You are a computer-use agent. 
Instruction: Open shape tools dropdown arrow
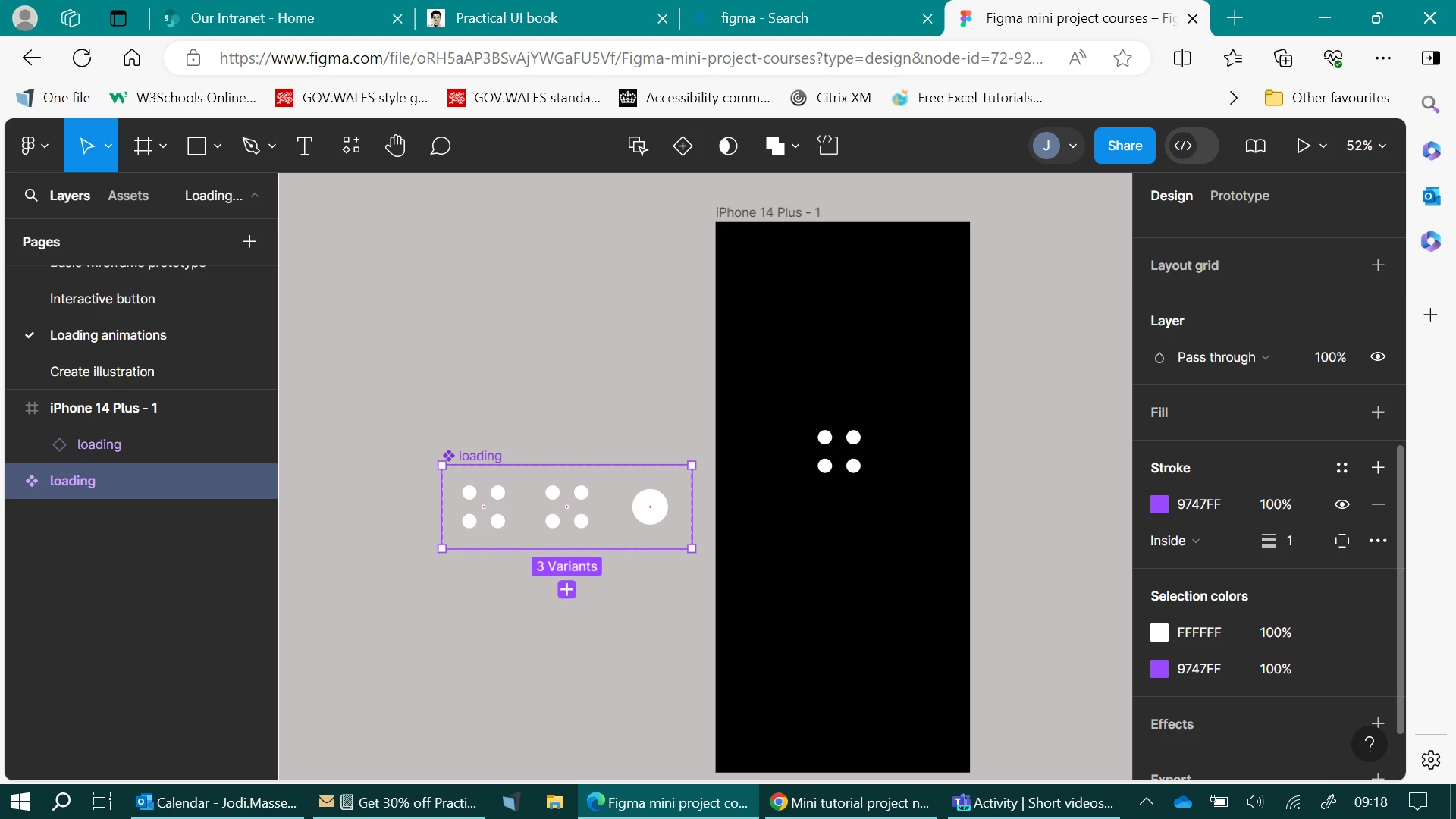pyautogui.click(x=218, y=146)
